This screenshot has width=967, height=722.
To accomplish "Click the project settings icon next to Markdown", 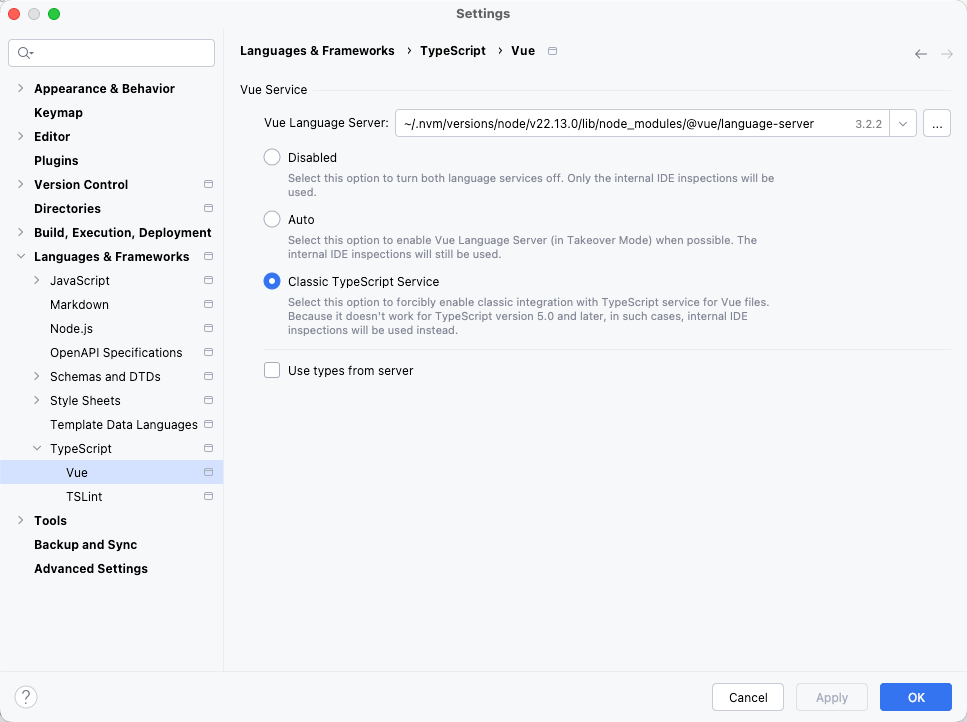I will (208, 305).
